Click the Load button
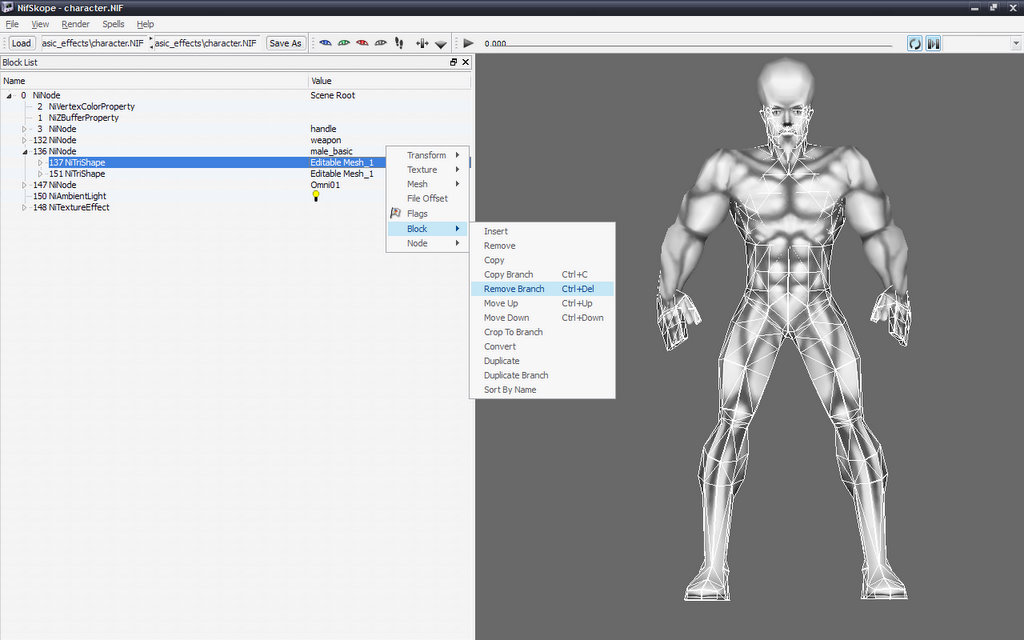 [21, 43]
